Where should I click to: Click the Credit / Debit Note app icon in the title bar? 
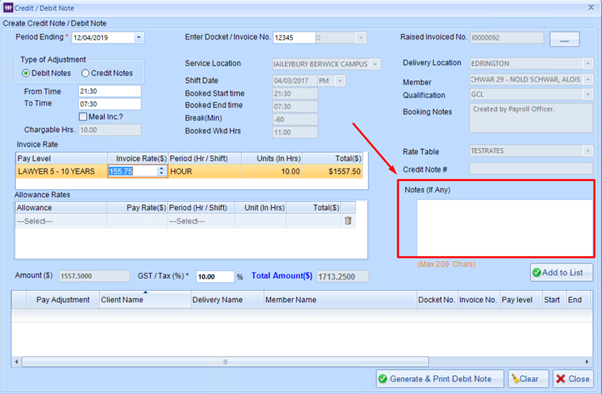point(8,8)
